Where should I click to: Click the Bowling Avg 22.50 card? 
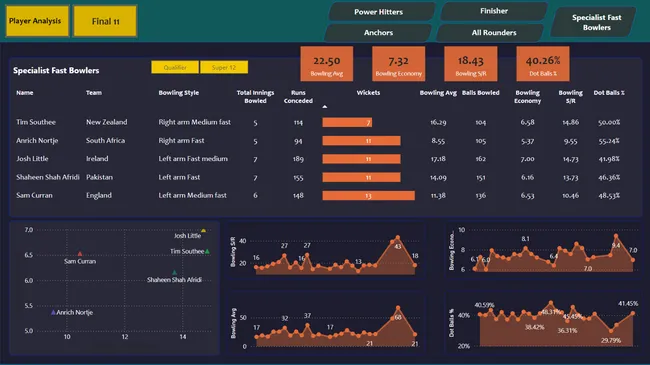(327, 64)
